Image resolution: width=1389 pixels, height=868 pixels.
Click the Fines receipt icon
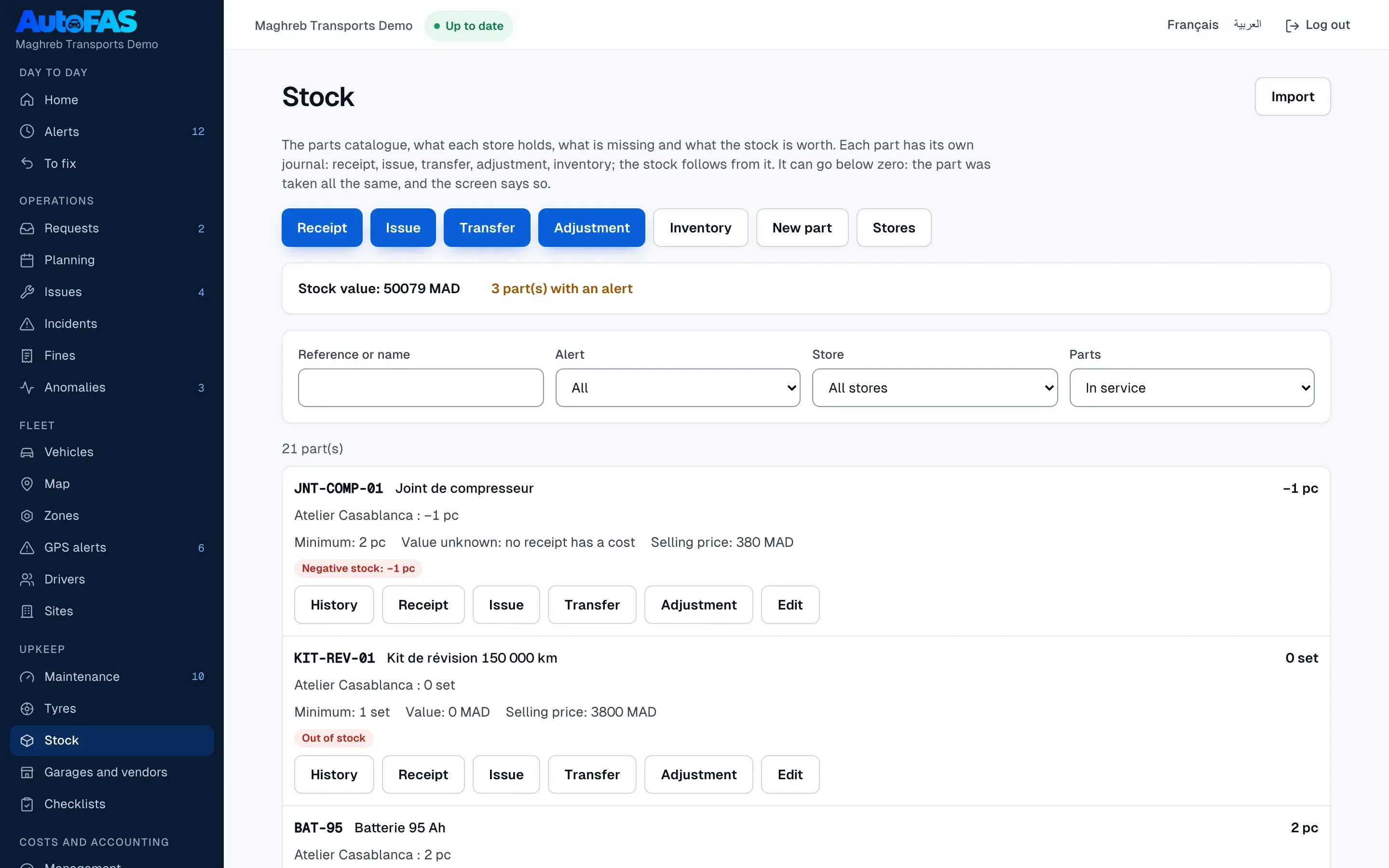[27, 356]
